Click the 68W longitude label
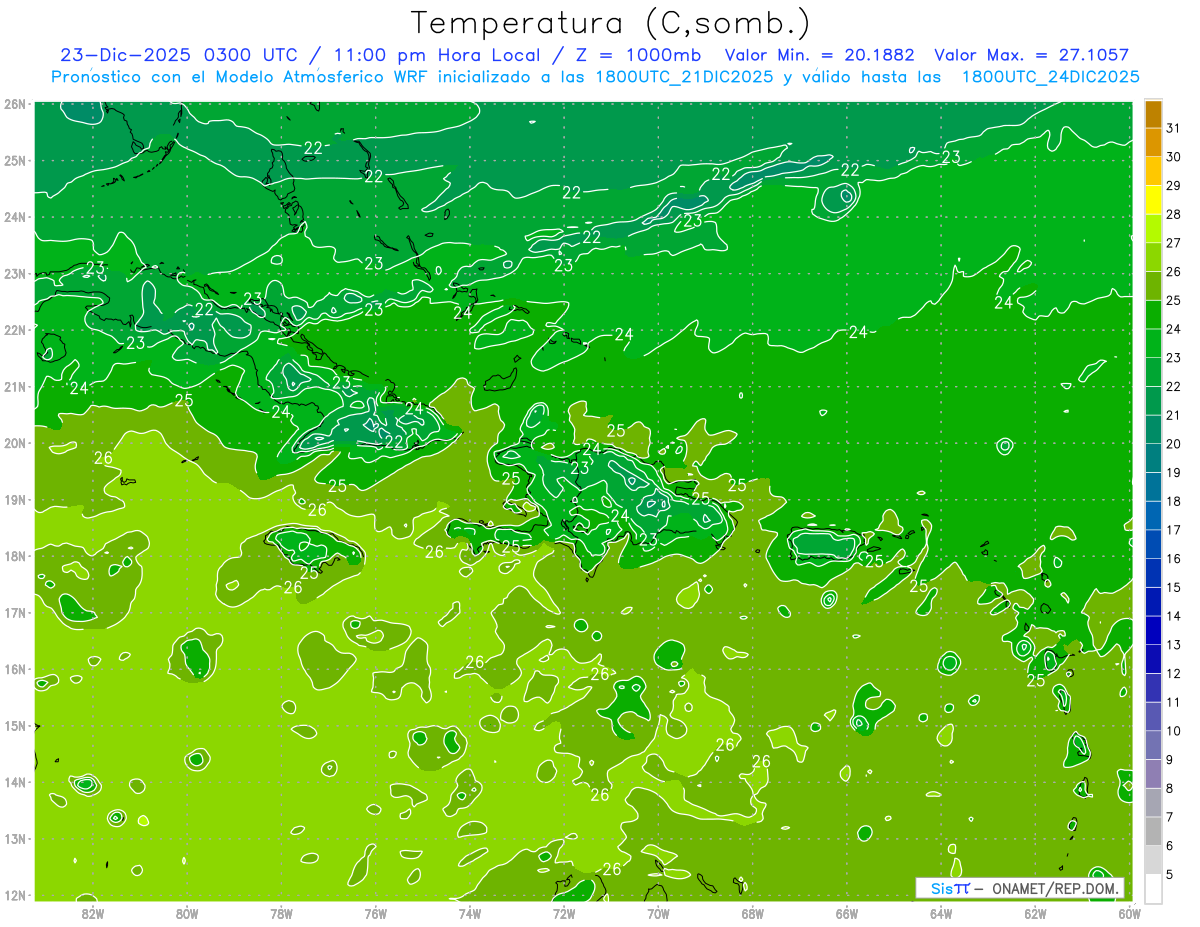 [752, 912]
